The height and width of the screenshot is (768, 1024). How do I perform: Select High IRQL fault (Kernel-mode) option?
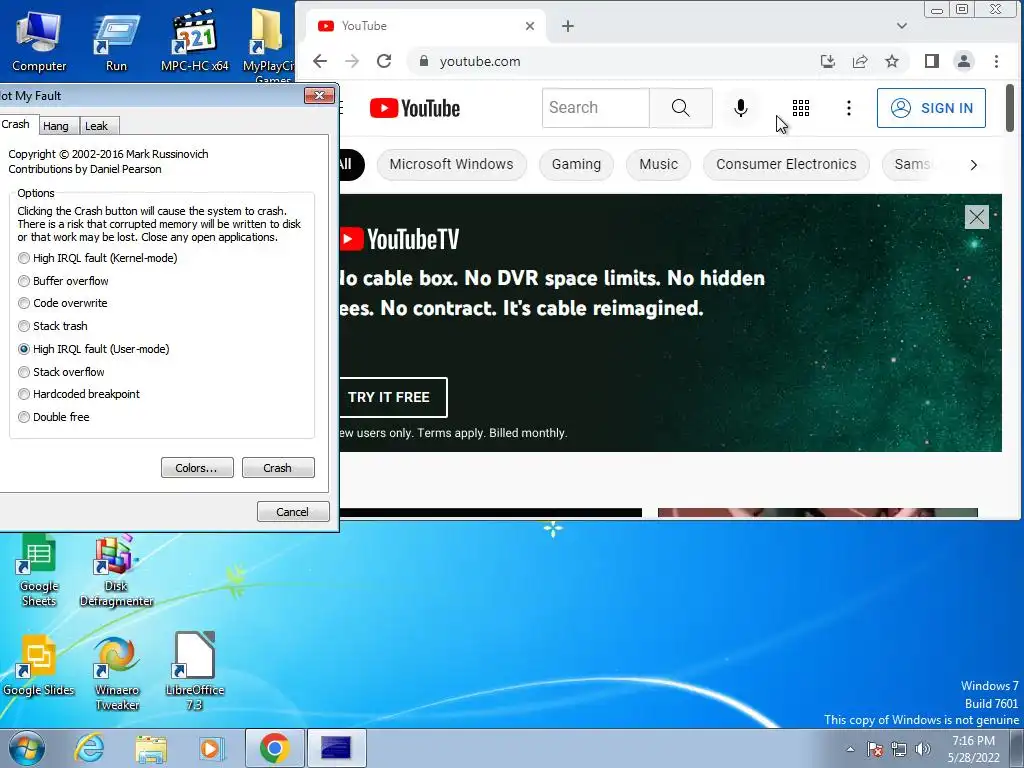point(98,258)
